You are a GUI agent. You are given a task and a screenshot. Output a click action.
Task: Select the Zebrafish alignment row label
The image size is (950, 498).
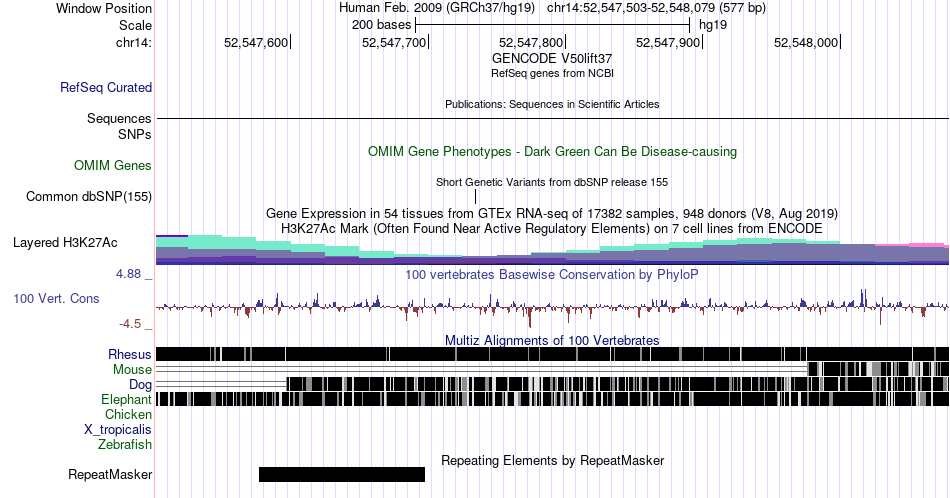point(125,444)
